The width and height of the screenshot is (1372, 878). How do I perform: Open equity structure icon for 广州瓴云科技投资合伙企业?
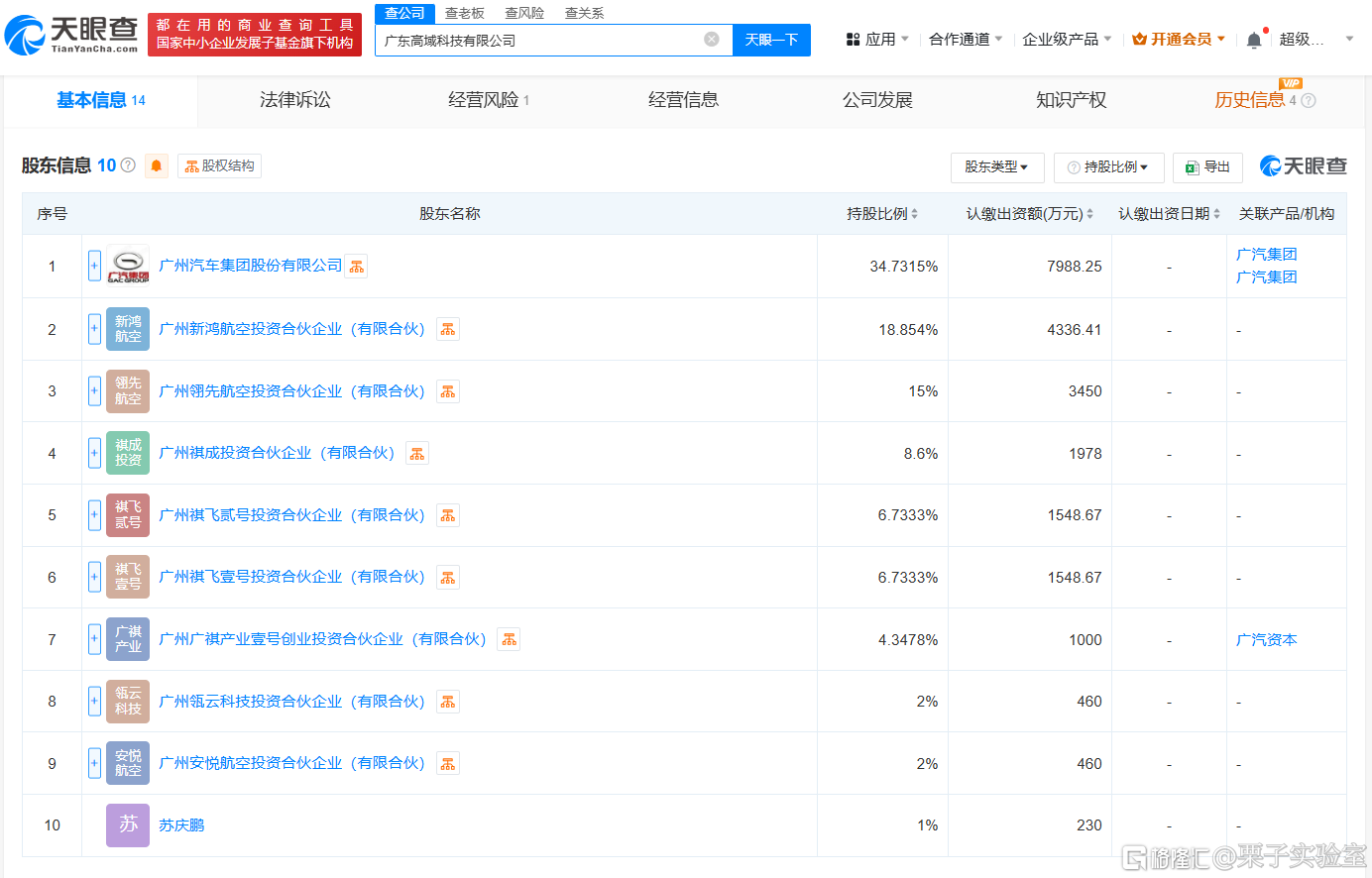(448, 702)
